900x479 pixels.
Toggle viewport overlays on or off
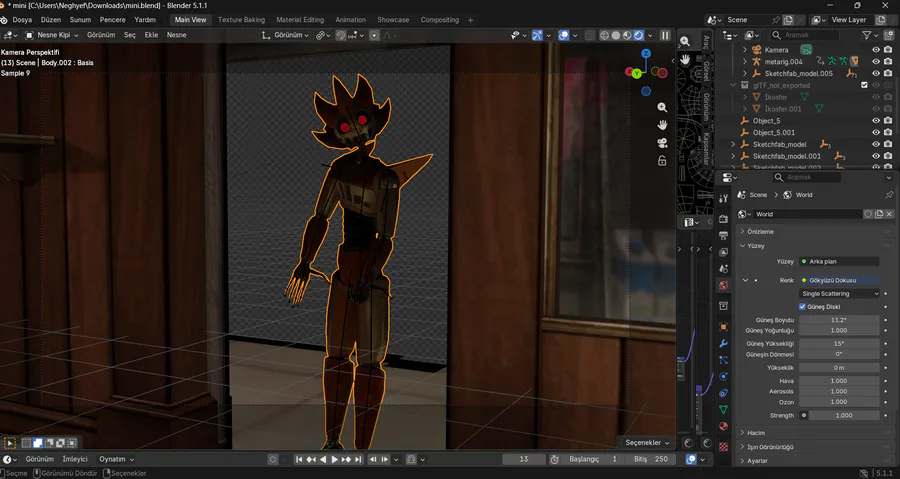[x=564, y=35]
